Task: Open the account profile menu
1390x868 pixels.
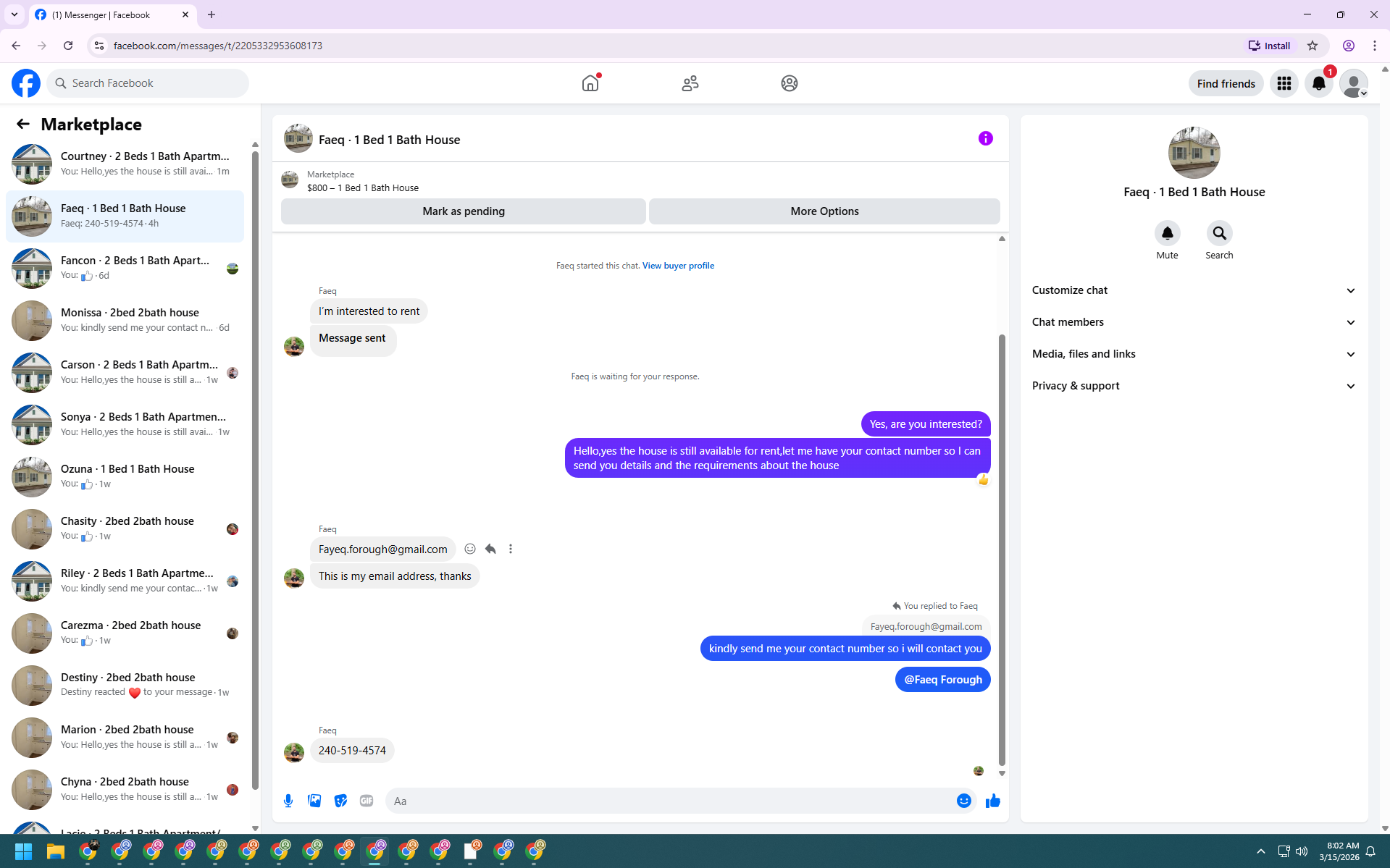Action: click(x=1354, y=83)
